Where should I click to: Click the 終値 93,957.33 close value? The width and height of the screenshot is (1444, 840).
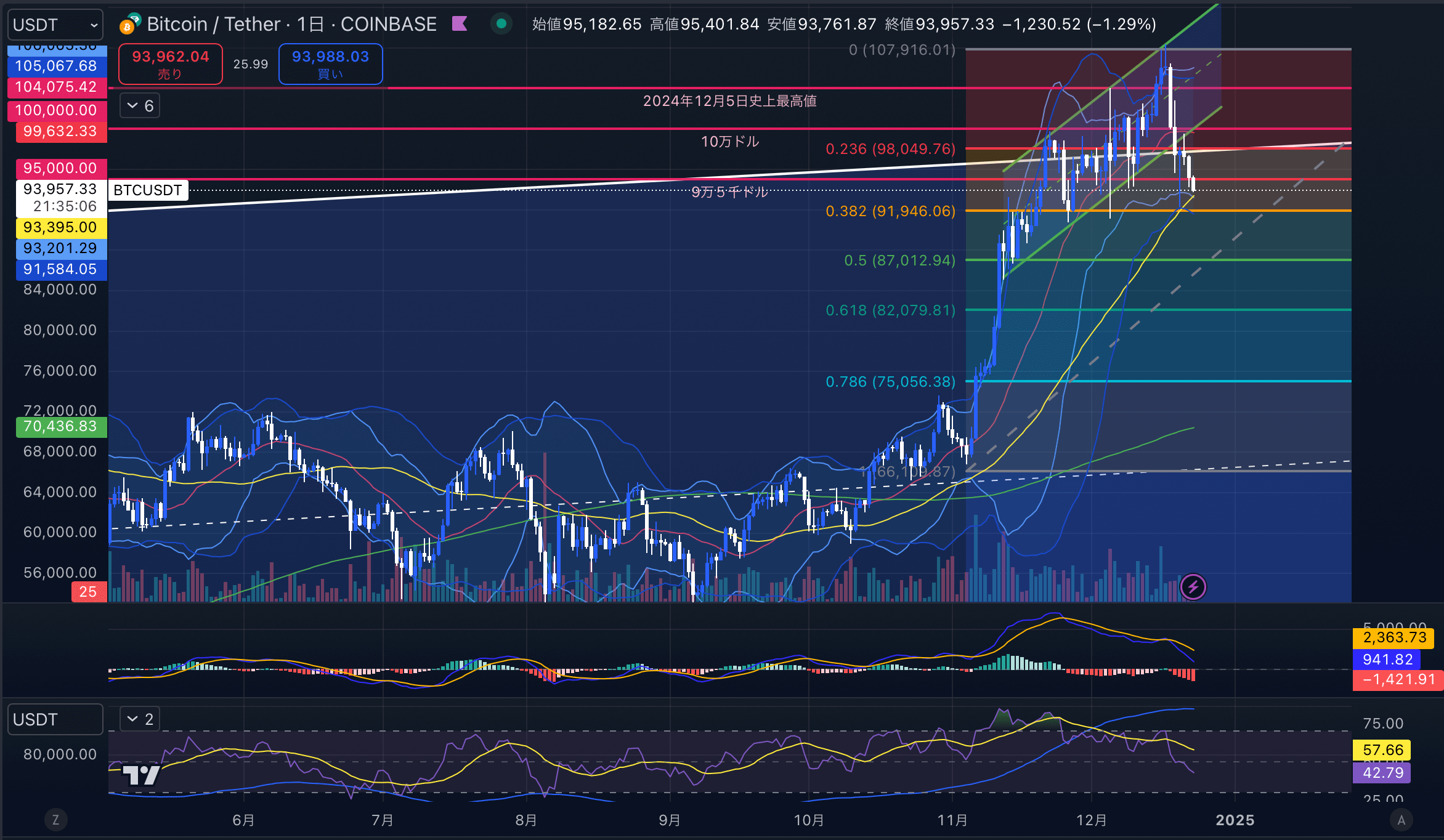(x=939, y=24)
